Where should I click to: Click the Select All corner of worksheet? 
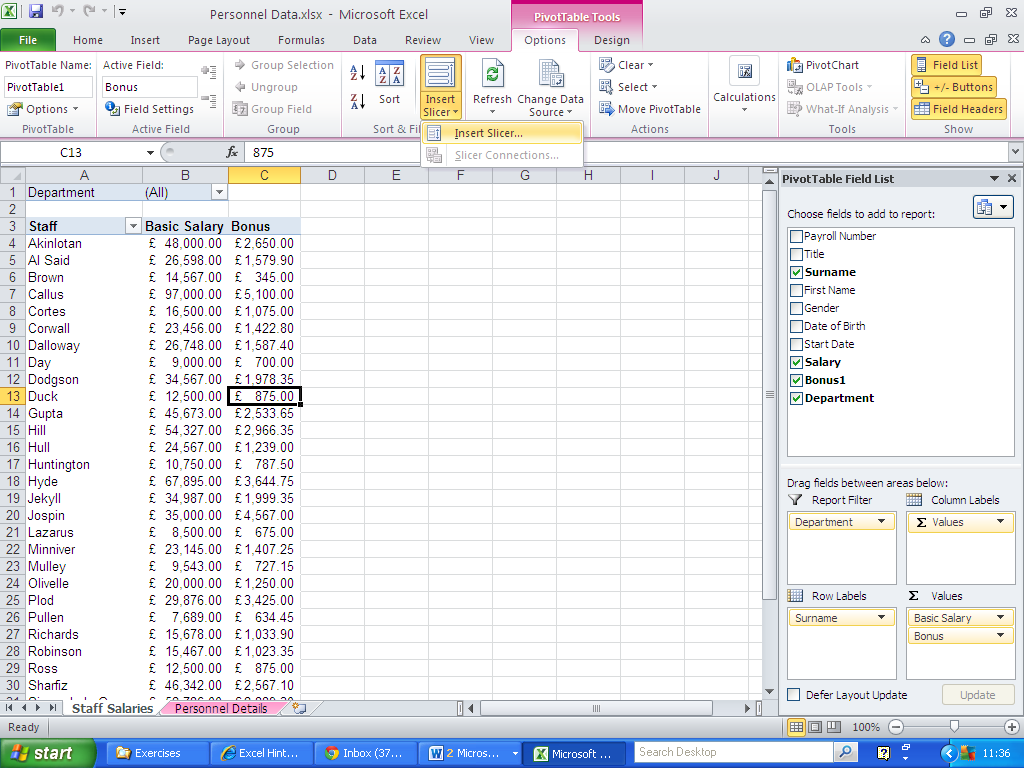pos(13,175)
